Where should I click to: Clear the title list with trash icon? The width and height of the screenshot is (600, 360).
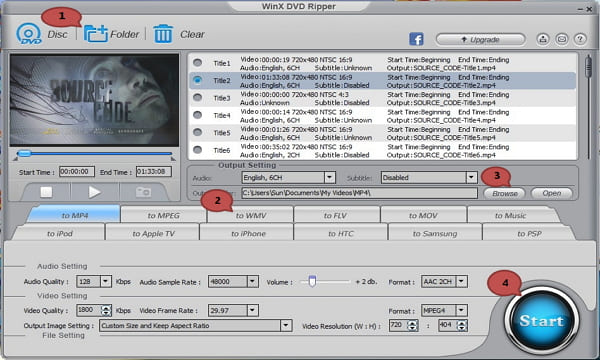click(x=163, y=34)
